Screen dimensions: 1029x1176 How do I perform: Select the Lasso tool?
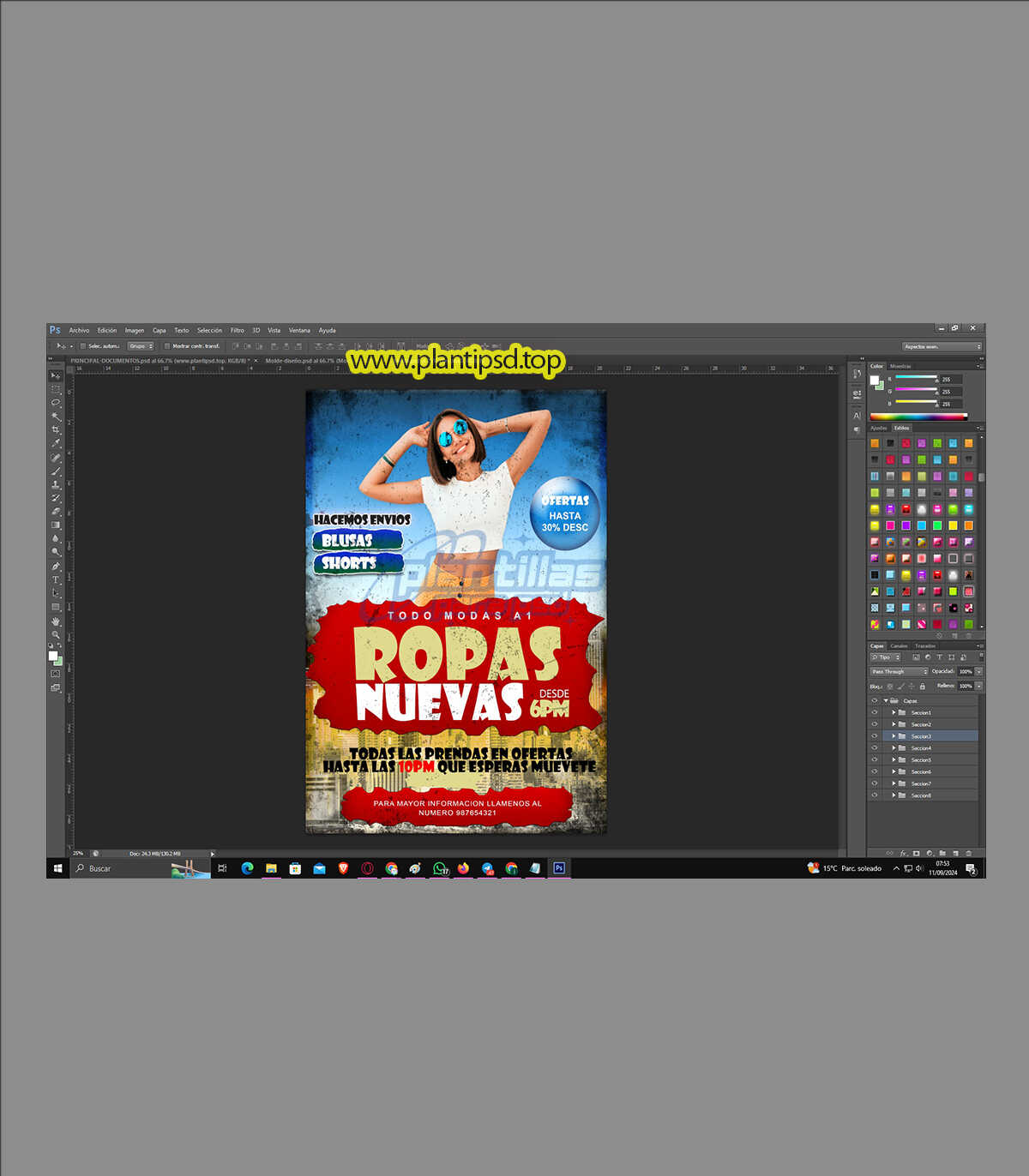click(x=56, y=403)
